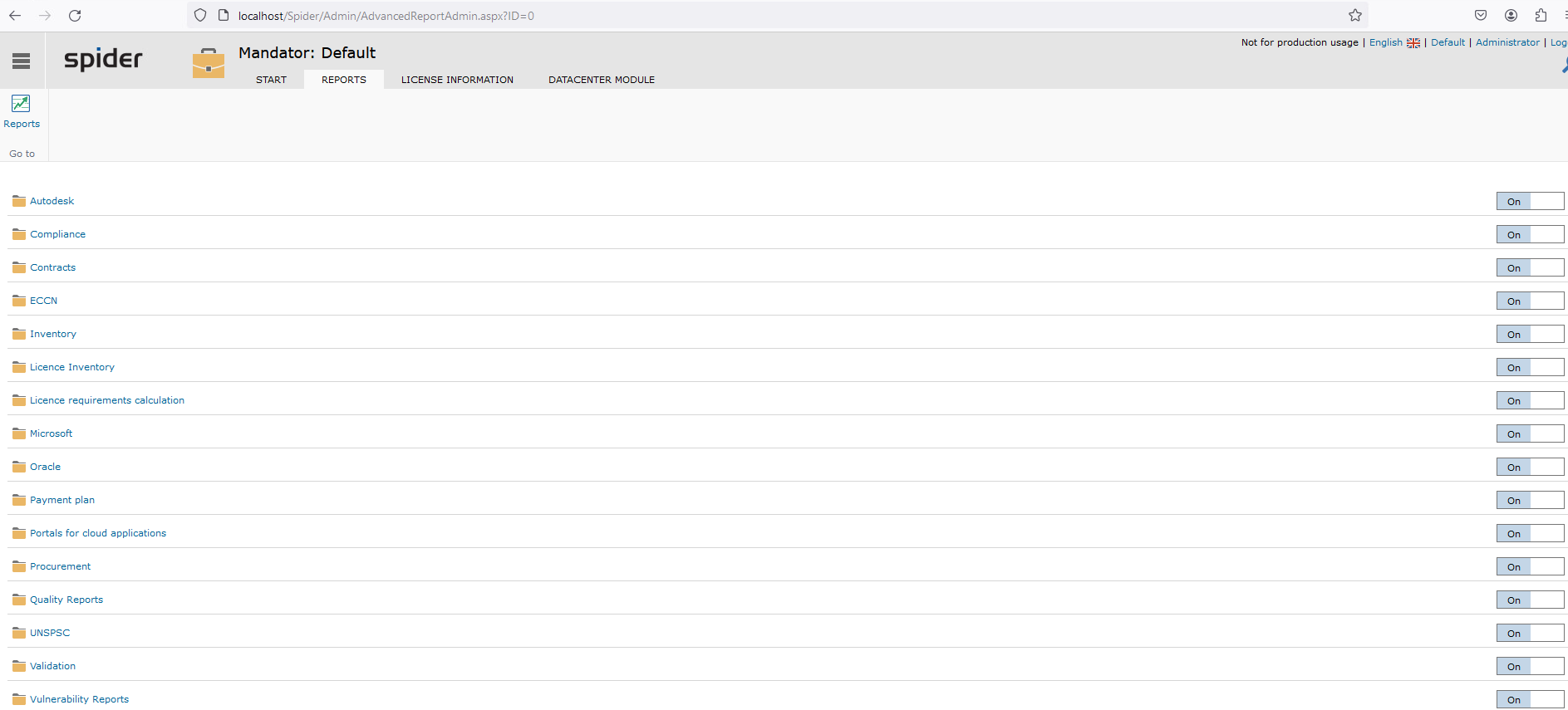Click the Administrator user link
The height and width of the screenshot is (710, 1568).
(x=1507, y=42)
